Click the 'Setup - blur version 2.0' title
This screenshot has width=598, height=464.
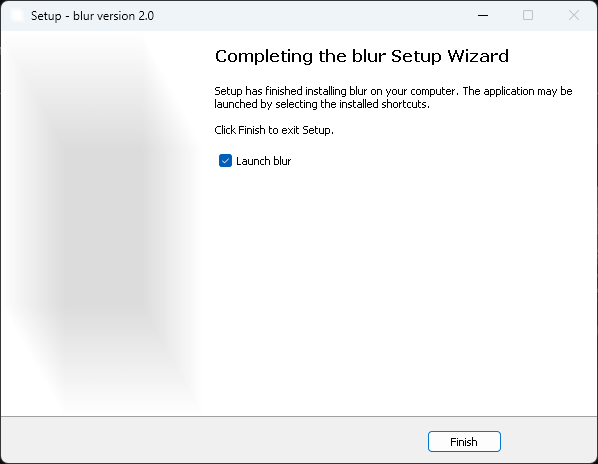(x=92, y=16)
